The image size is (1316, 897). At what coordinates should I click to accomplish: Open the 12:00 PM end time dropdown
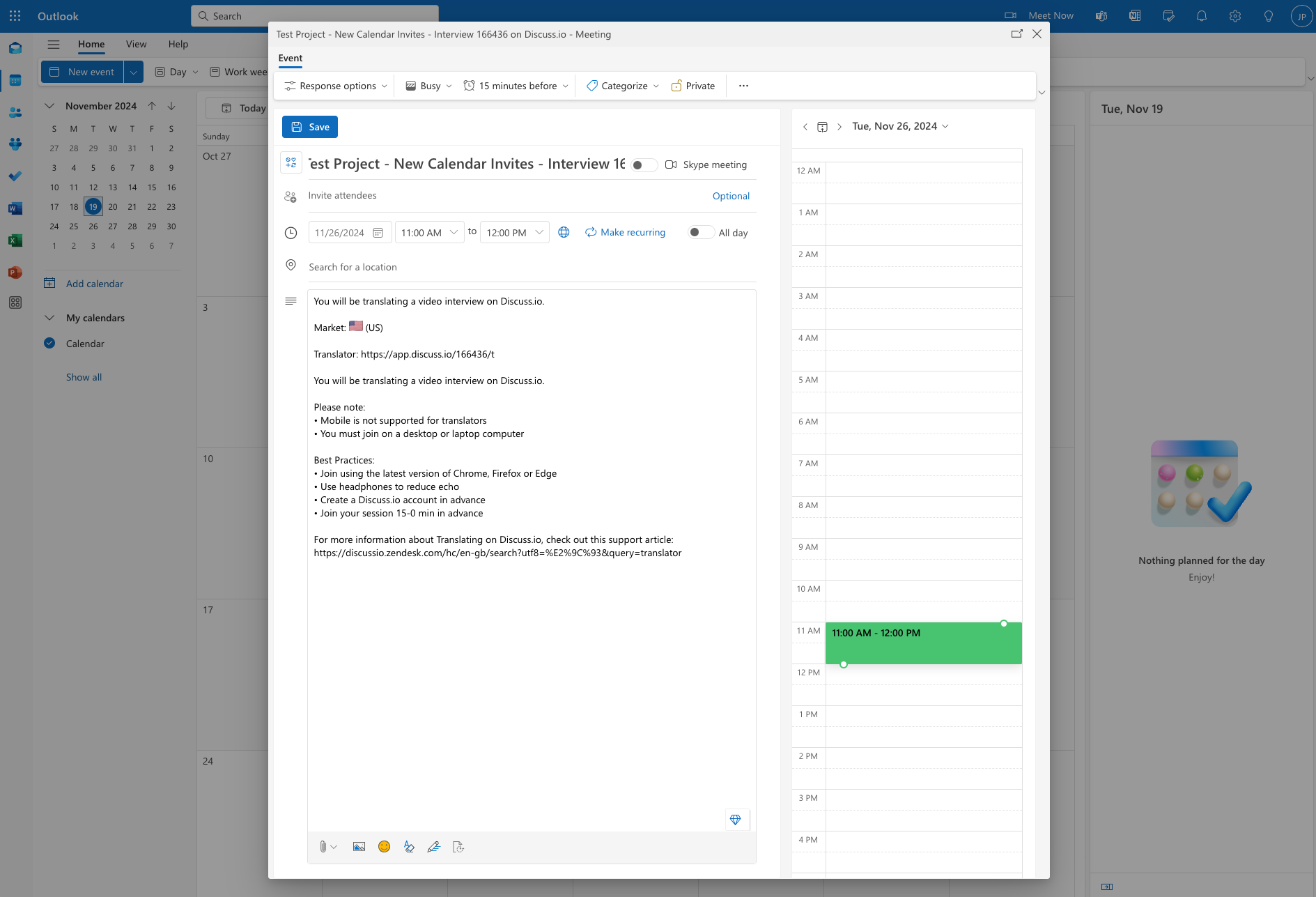coord(515,232)
